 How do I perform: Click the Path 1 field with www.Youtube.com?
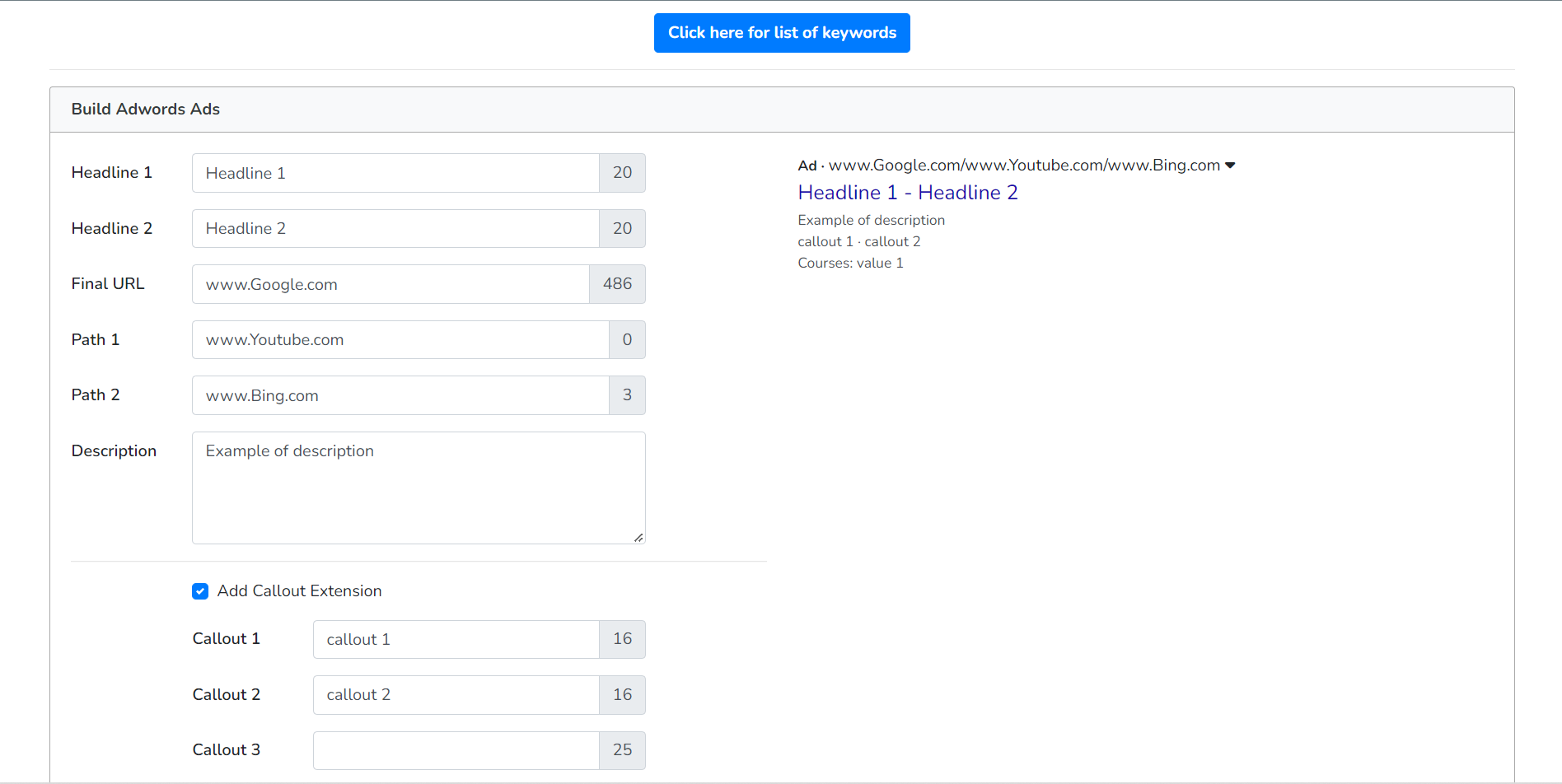tap(400, 340)
